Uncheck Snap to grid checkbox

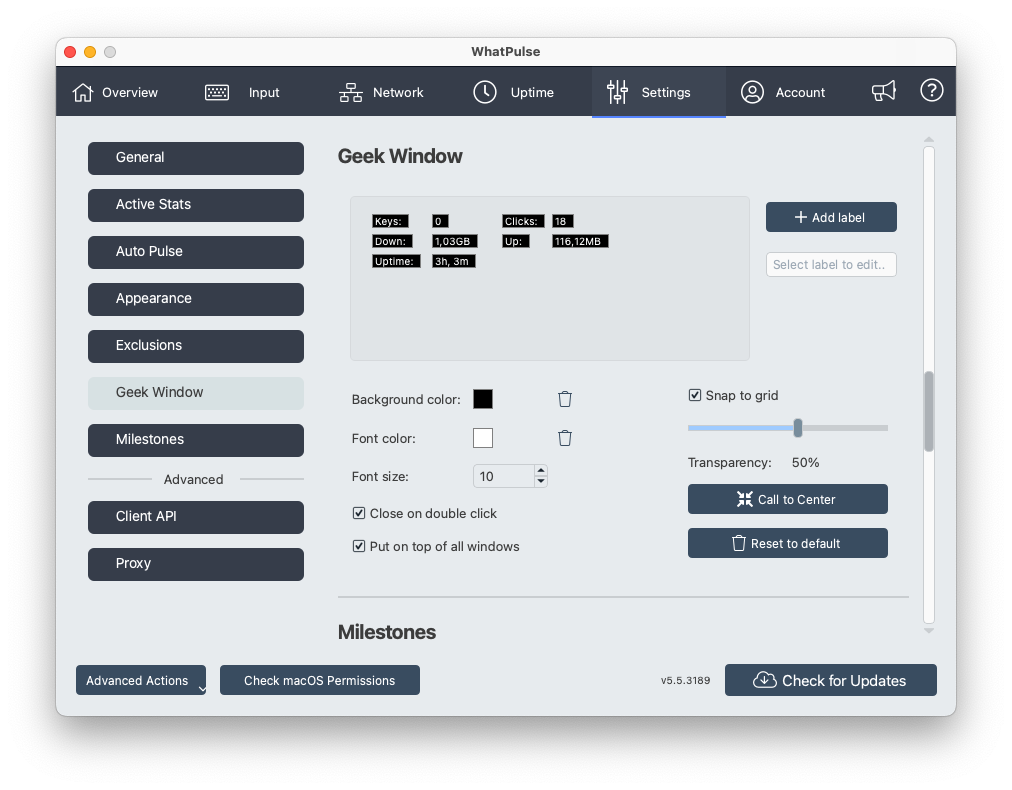click(x=694, y=395)
